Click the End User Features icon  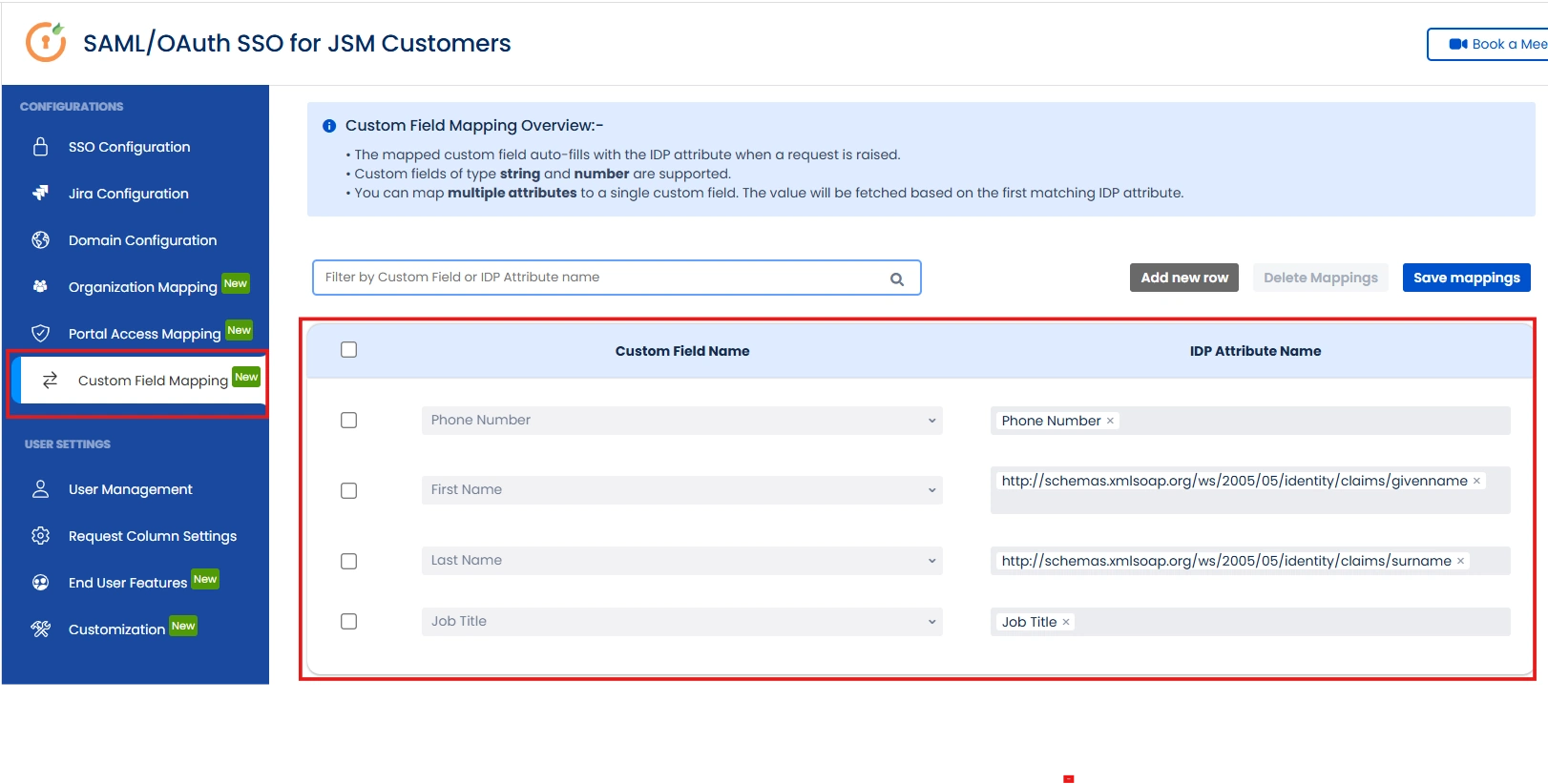pos(40,583)
